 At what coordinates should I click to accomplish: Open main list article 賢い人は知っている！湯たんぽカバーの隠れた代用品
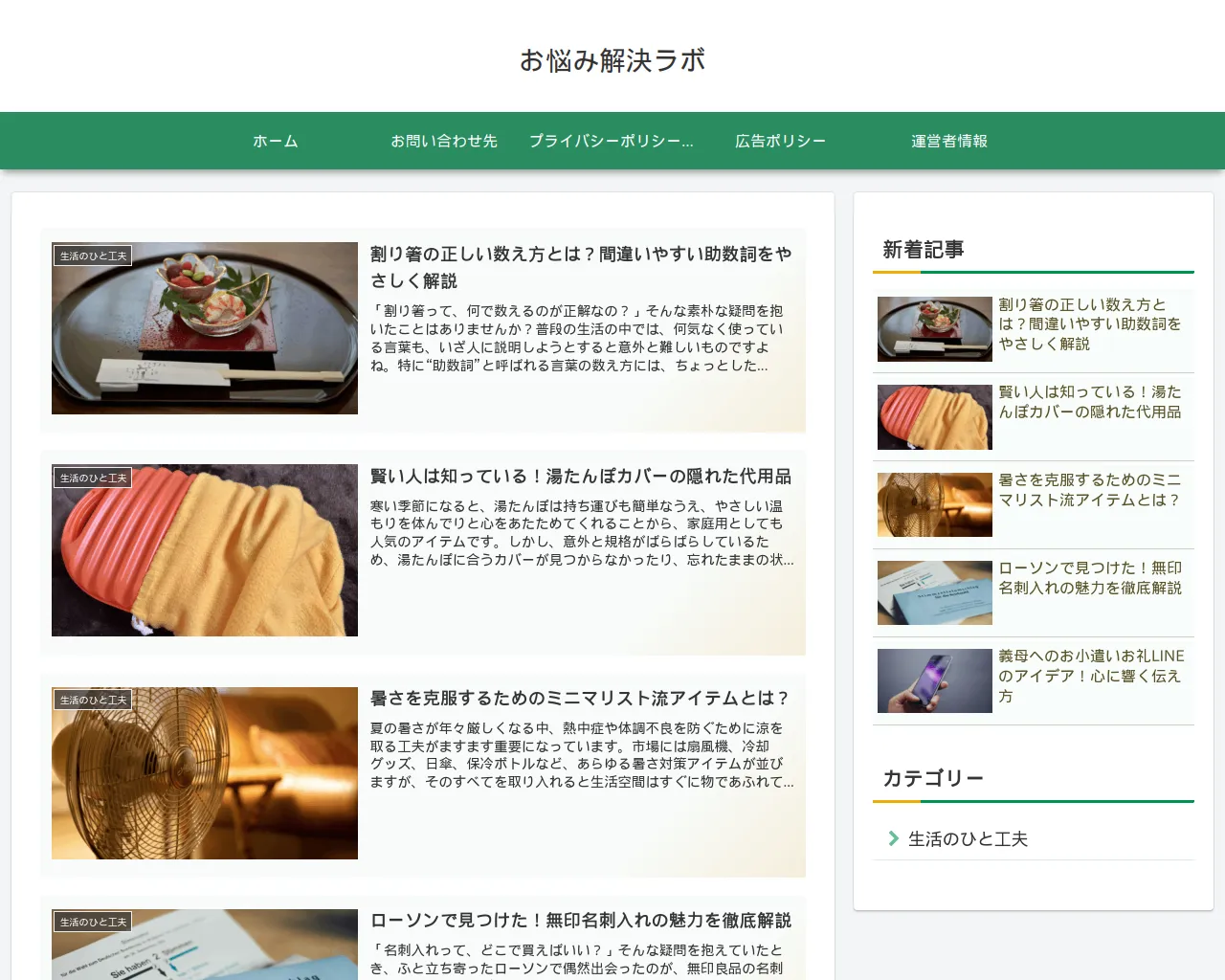pos(581,476)
